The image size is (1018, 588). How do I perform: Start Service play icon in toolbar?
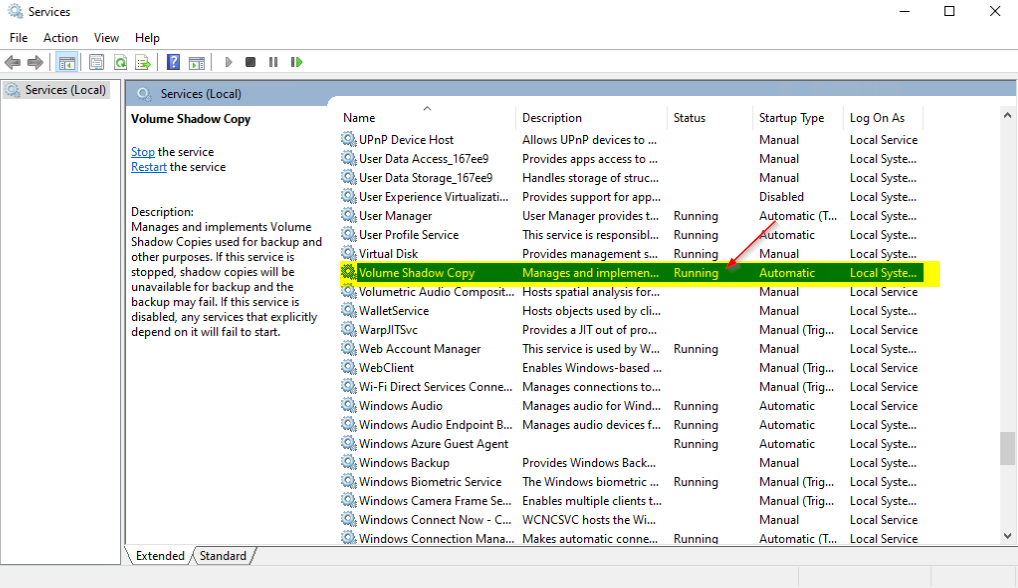coord(228,62)
